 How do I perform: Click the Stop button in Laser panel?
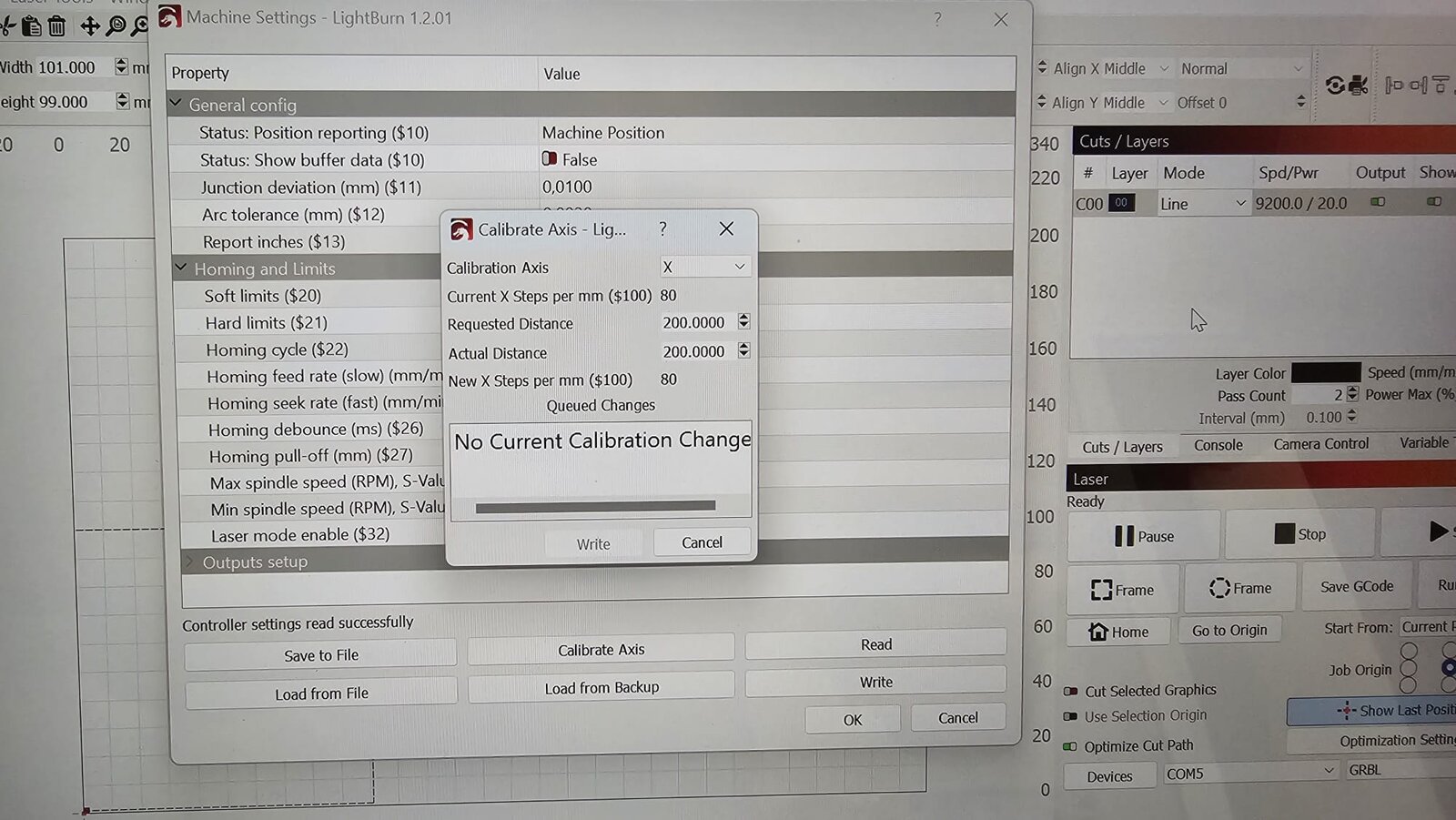(x=1299, y=534)
